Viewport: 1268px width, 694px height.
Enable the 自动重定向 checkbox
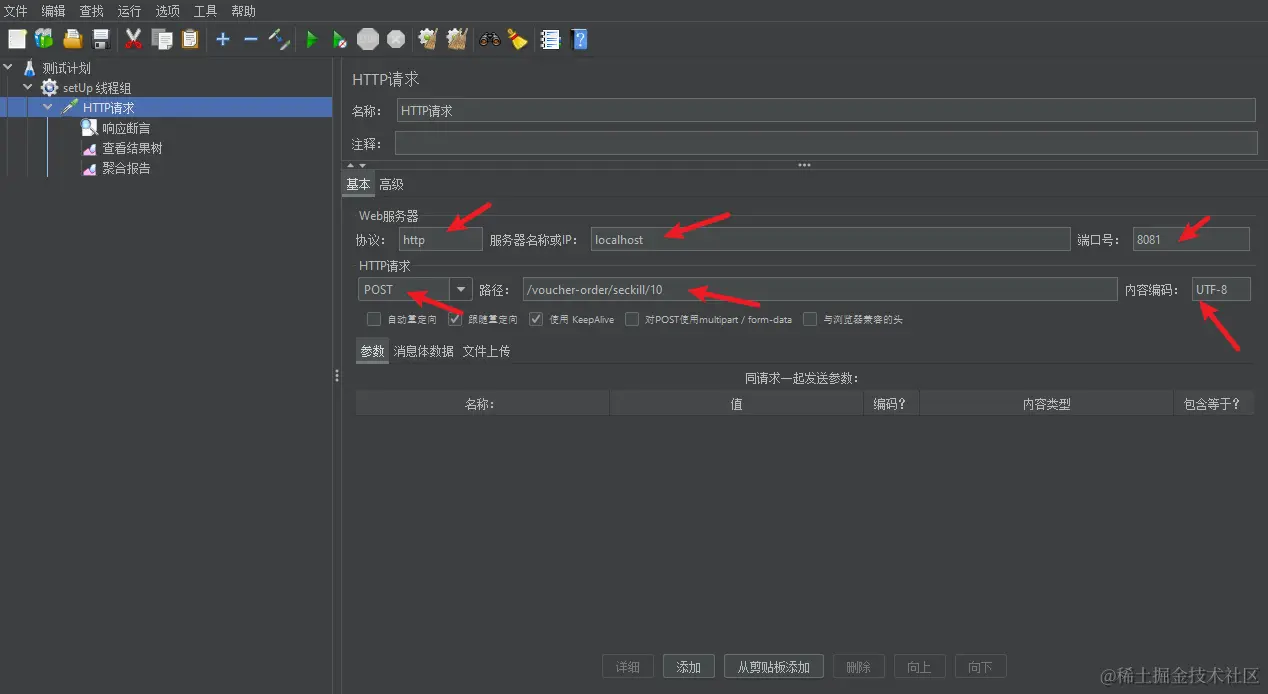pos(374,319)
